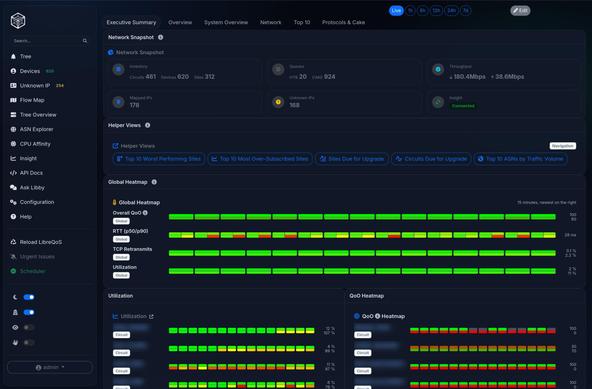The image size is (592, 389).
Task: Click the Throughput card icon
Action: tap(438, 69)
